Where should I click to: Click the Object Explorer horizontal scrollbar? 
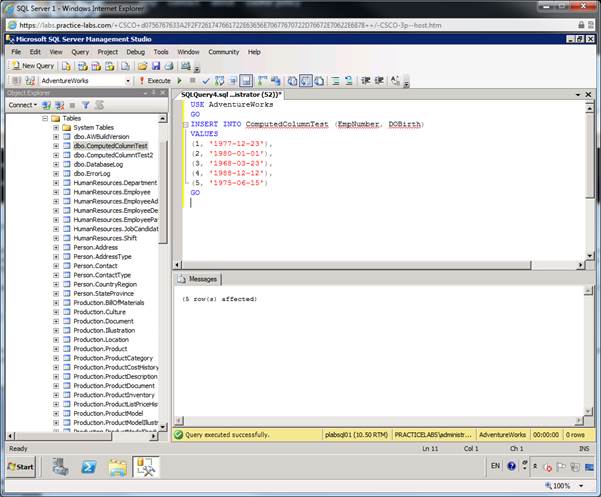63,436
